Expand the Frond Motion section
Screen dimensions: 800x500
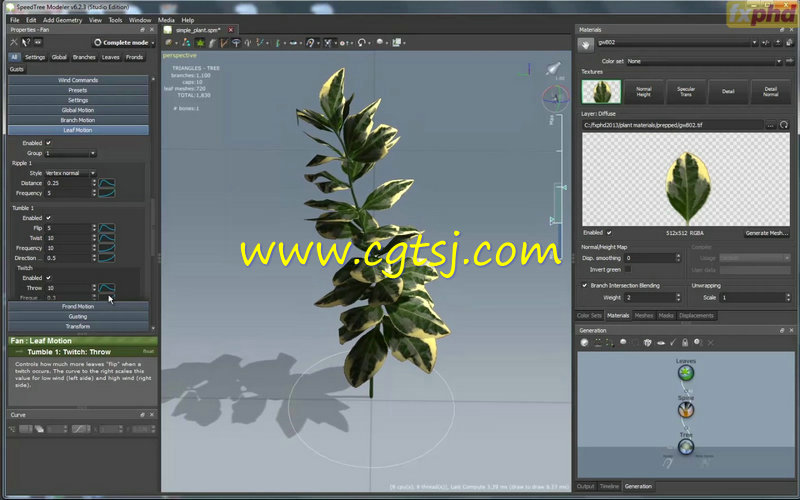(78, 306)
